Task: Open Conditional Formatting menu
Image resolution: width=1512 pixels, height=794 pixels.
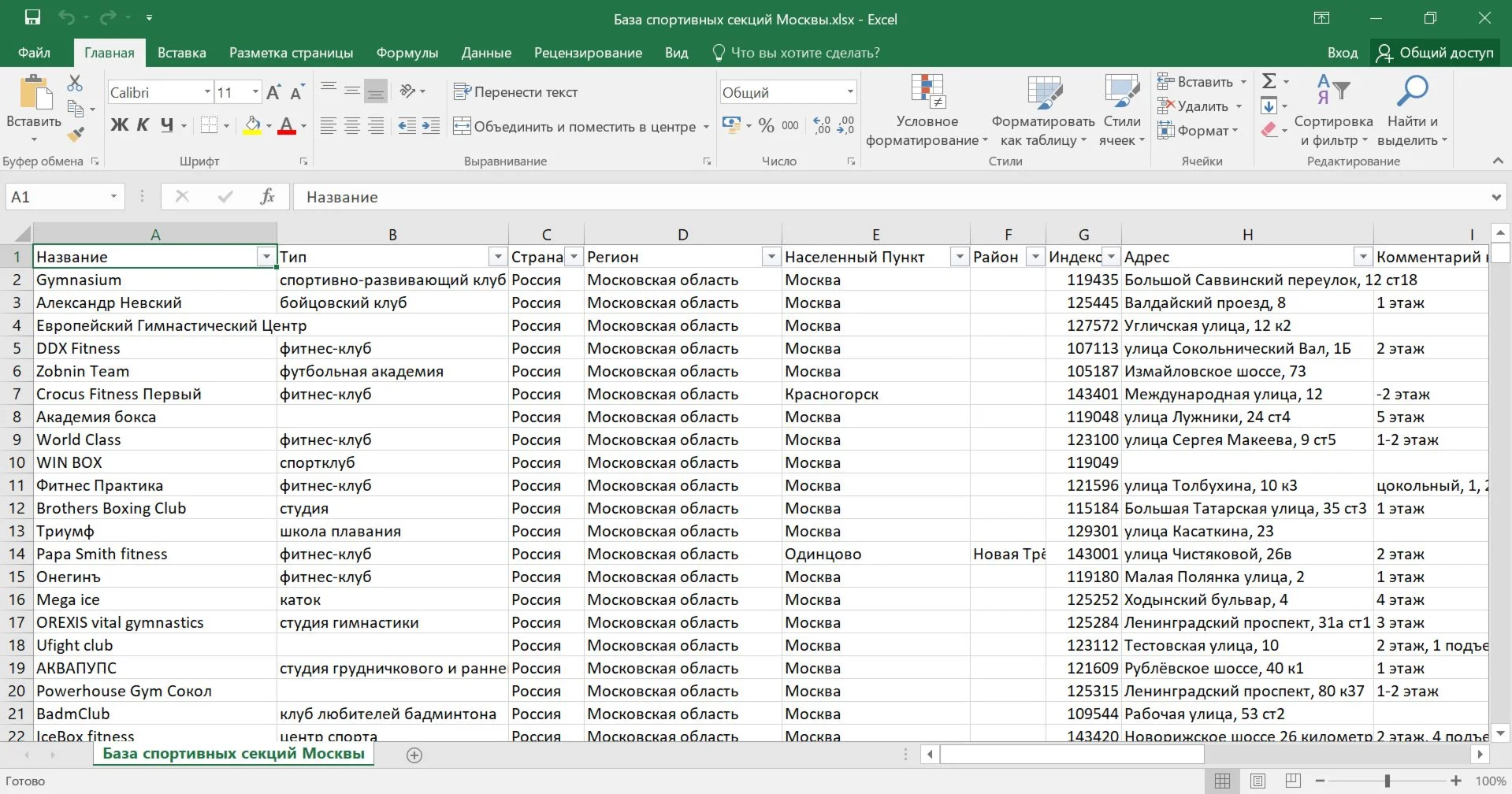Action: point(927,110)
